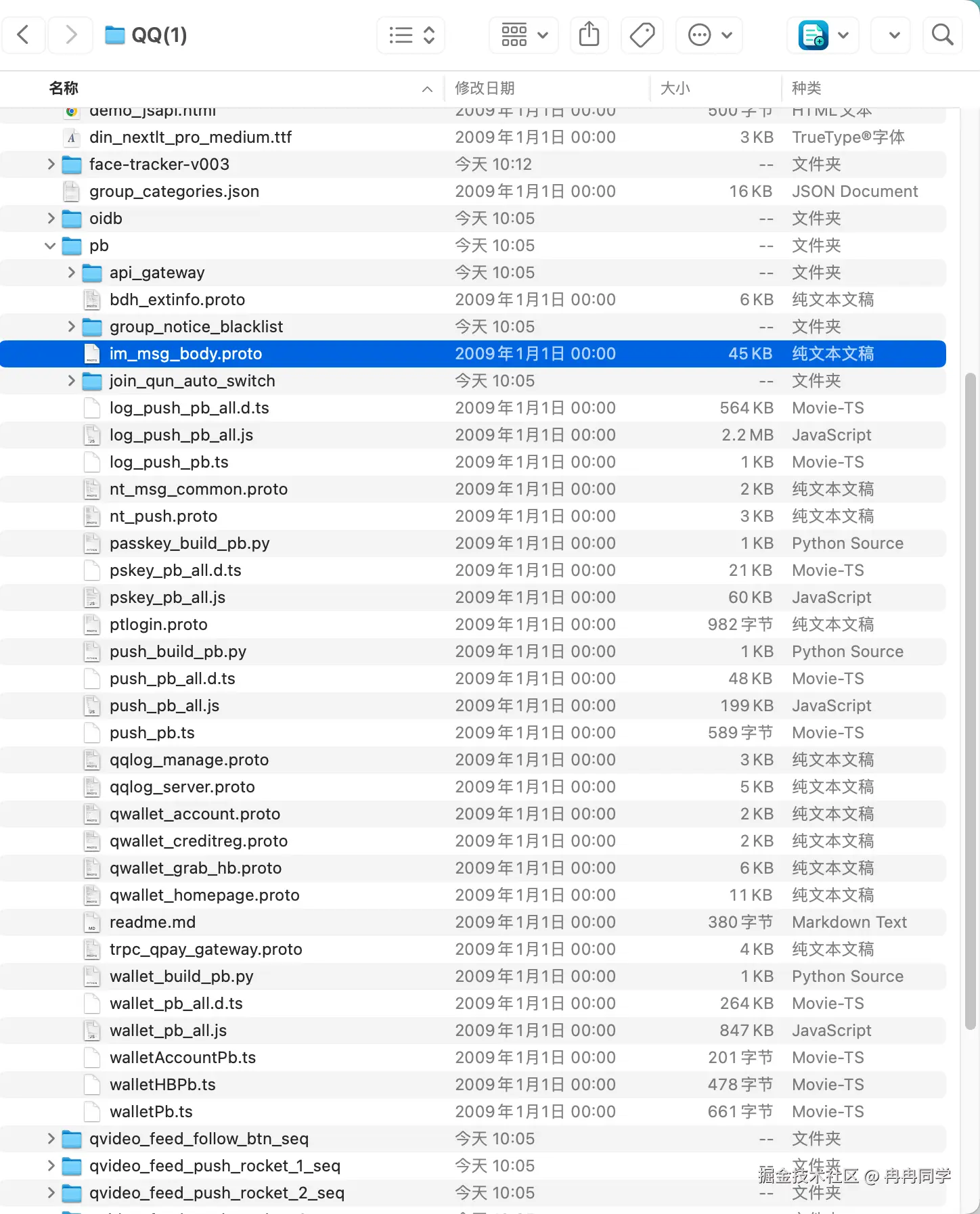This screenshot has width=980, height=1214.
Task: Click the log_push_pb_all.d.ts file icon
Action: [x=92, y=408]
